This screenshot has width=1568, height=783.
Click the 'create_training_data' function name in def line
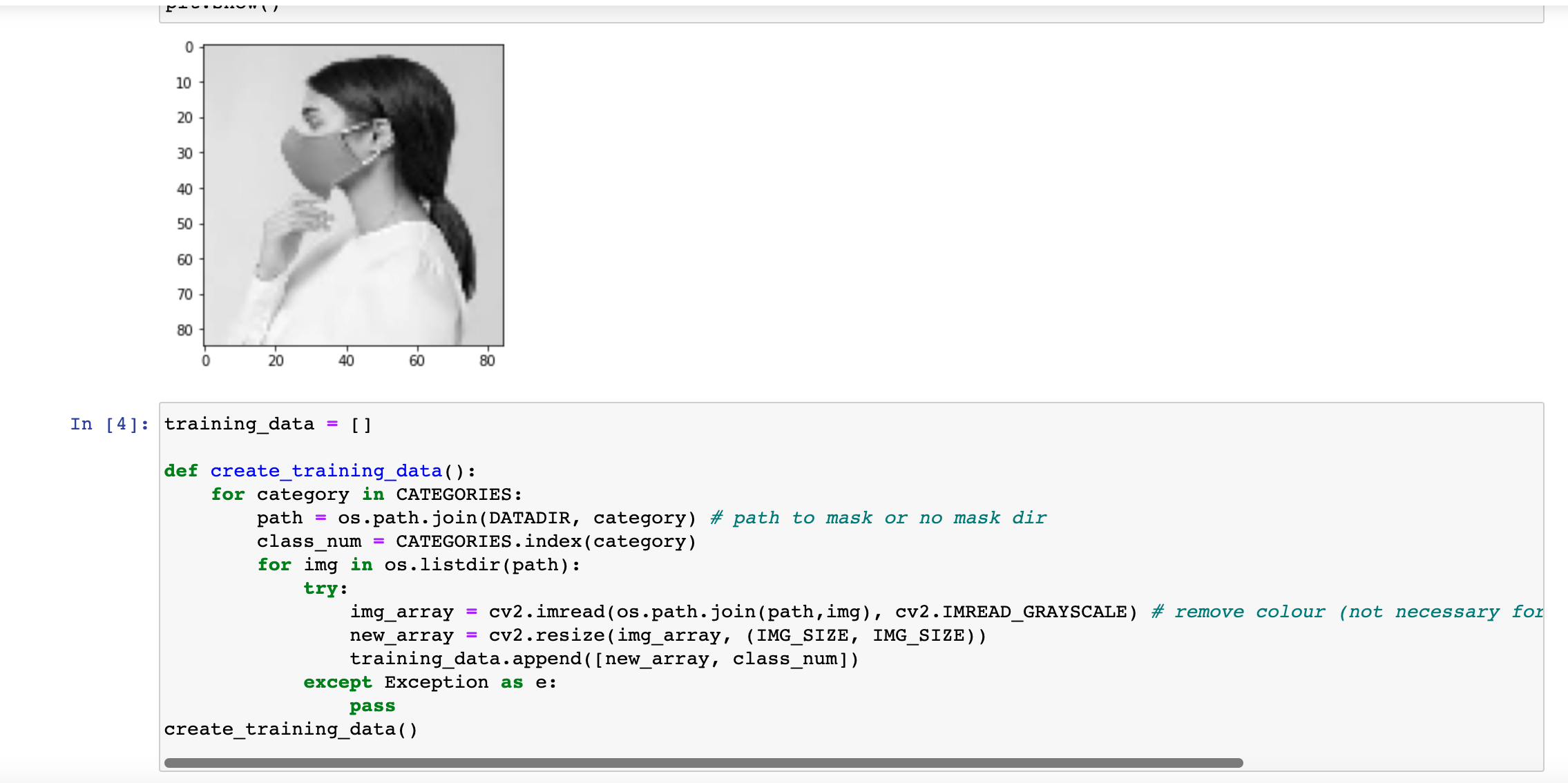pos(326,471)
